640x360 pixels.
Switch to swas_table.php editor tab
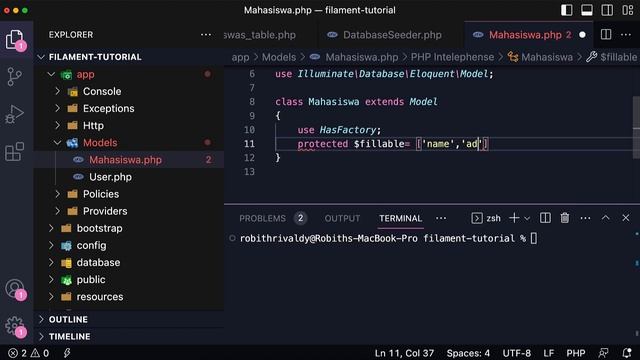(x=260, y=35)
